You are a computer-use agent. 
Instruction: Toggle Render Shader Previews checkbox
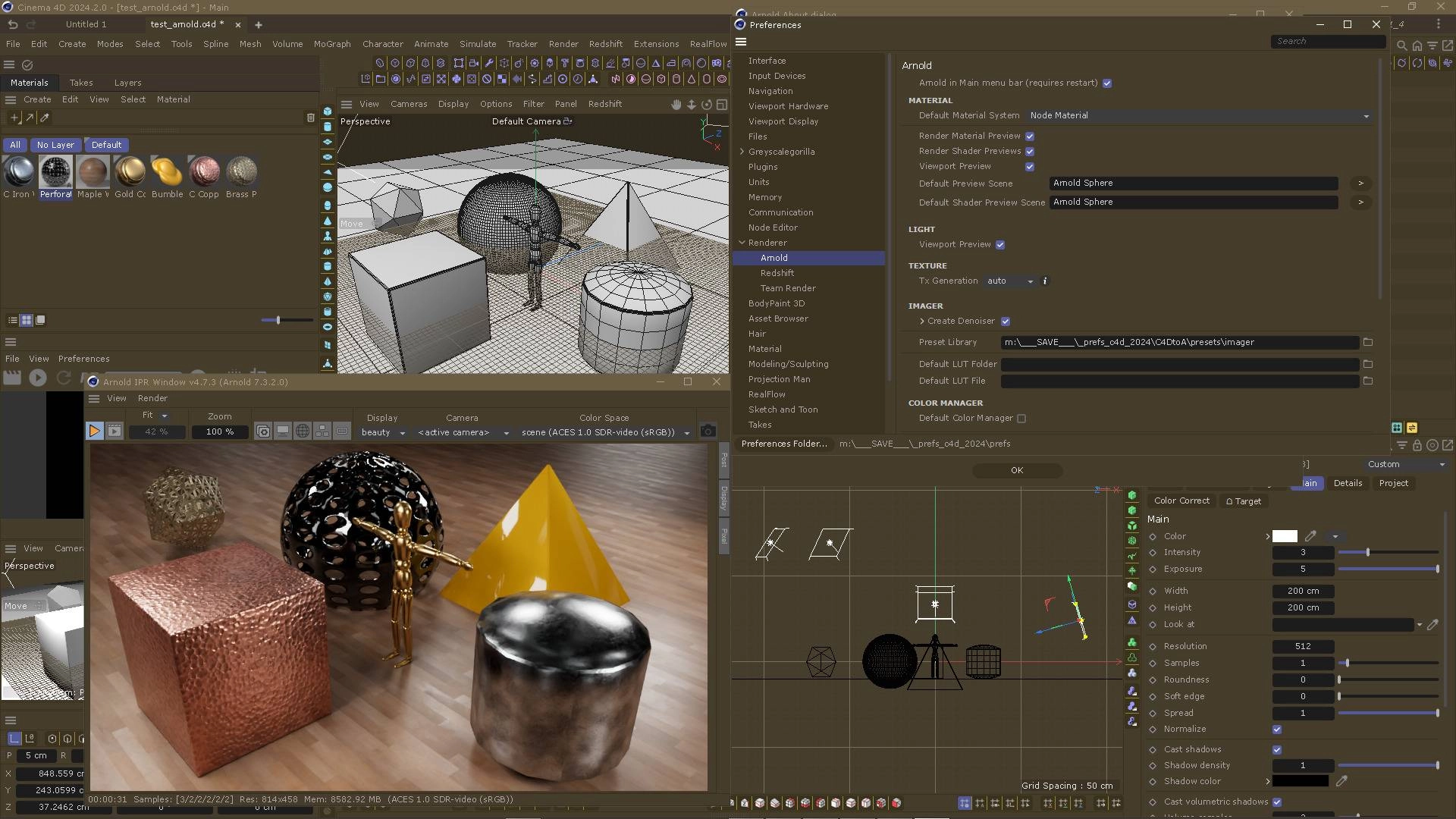(1030, 152)
